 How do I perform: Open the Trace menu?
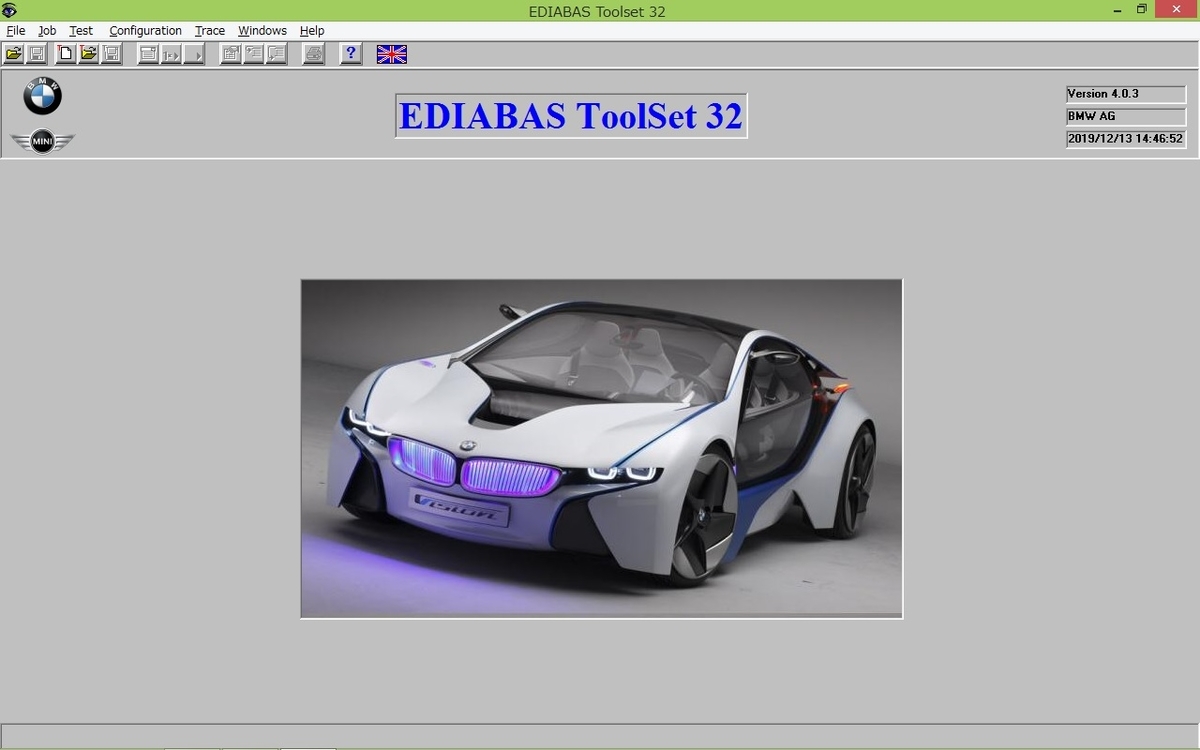210,31
